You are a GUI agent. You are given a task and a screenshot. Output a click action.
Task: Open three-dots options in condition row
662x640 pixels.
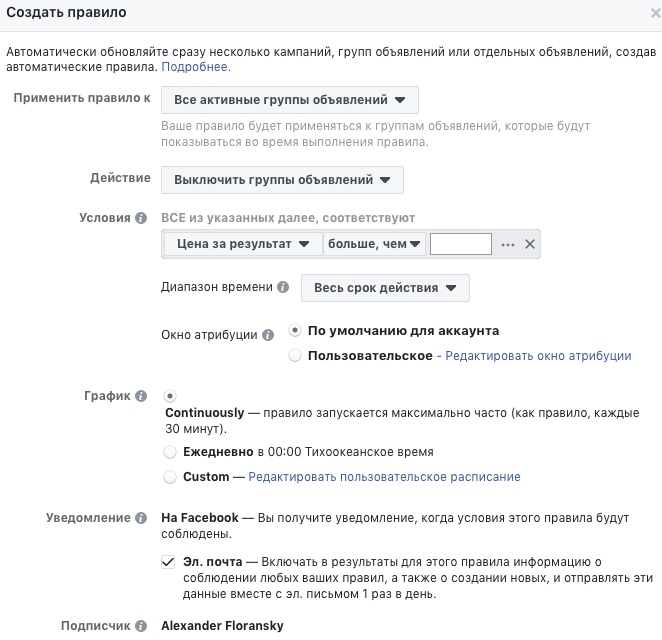(x=507, y=244)
